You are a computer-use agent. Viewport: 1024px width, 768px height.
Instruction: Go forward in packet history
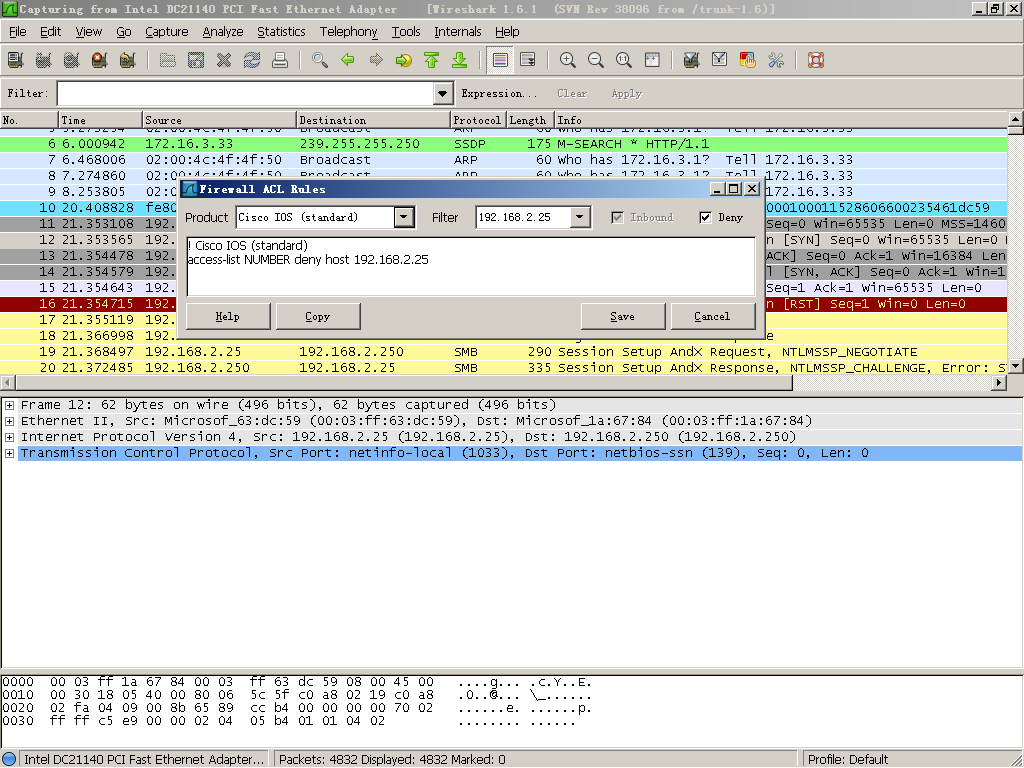[376, 60]
